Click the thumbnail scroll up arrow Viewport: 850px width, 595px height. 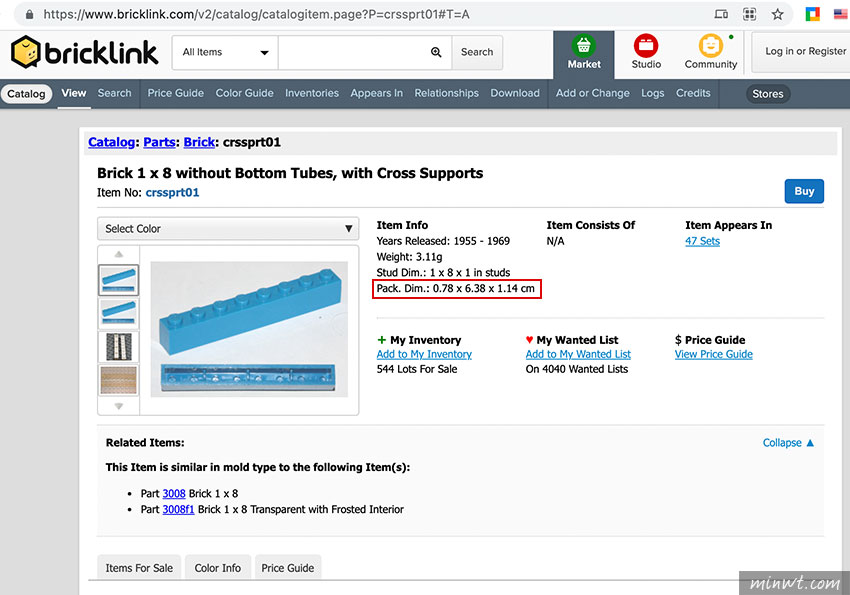(x=119, y=254)
